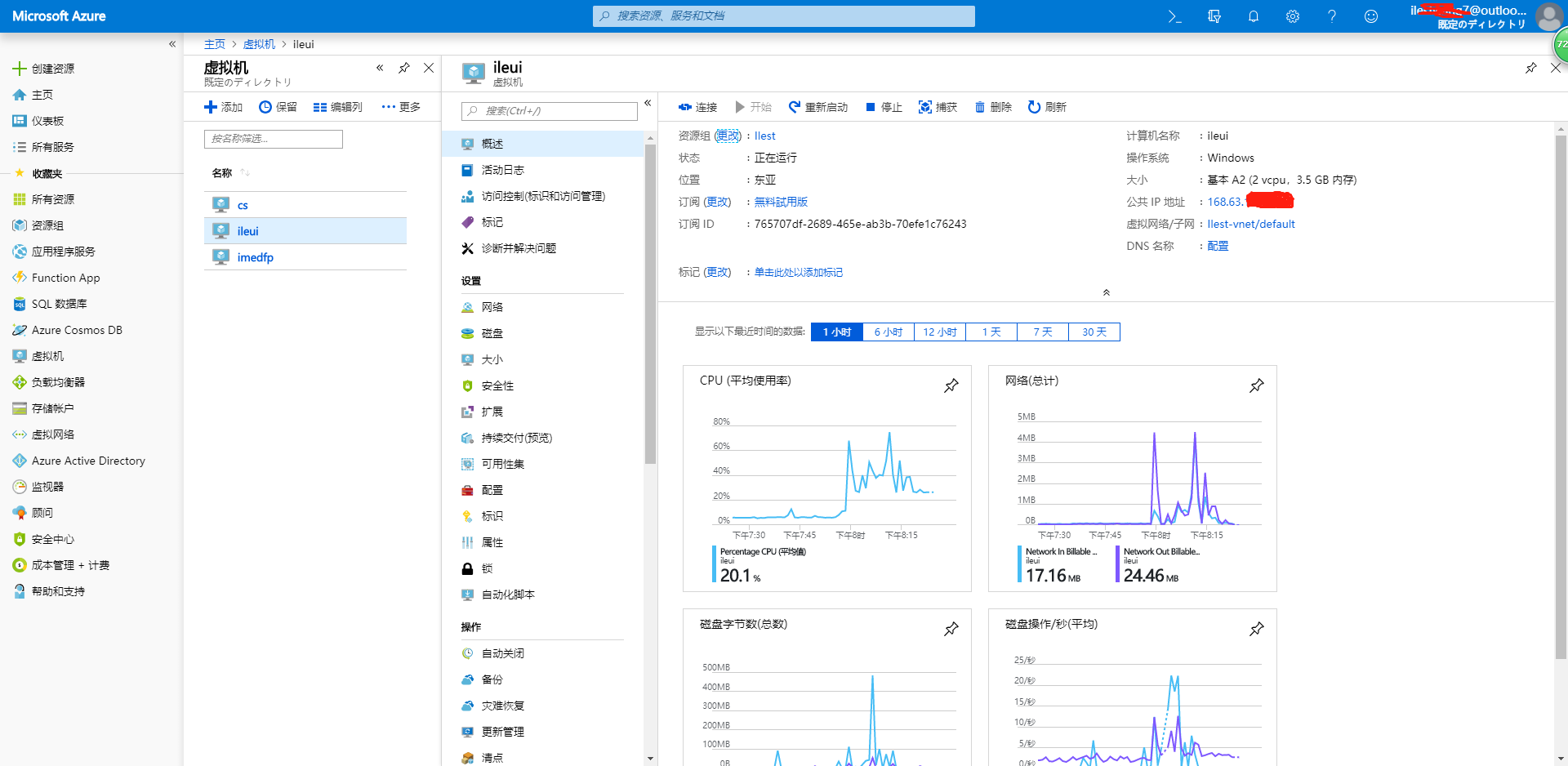Click the Microsoft Azure logo
The width and height of the screenshot is (1568, 766).
click(x=59, y=16)
